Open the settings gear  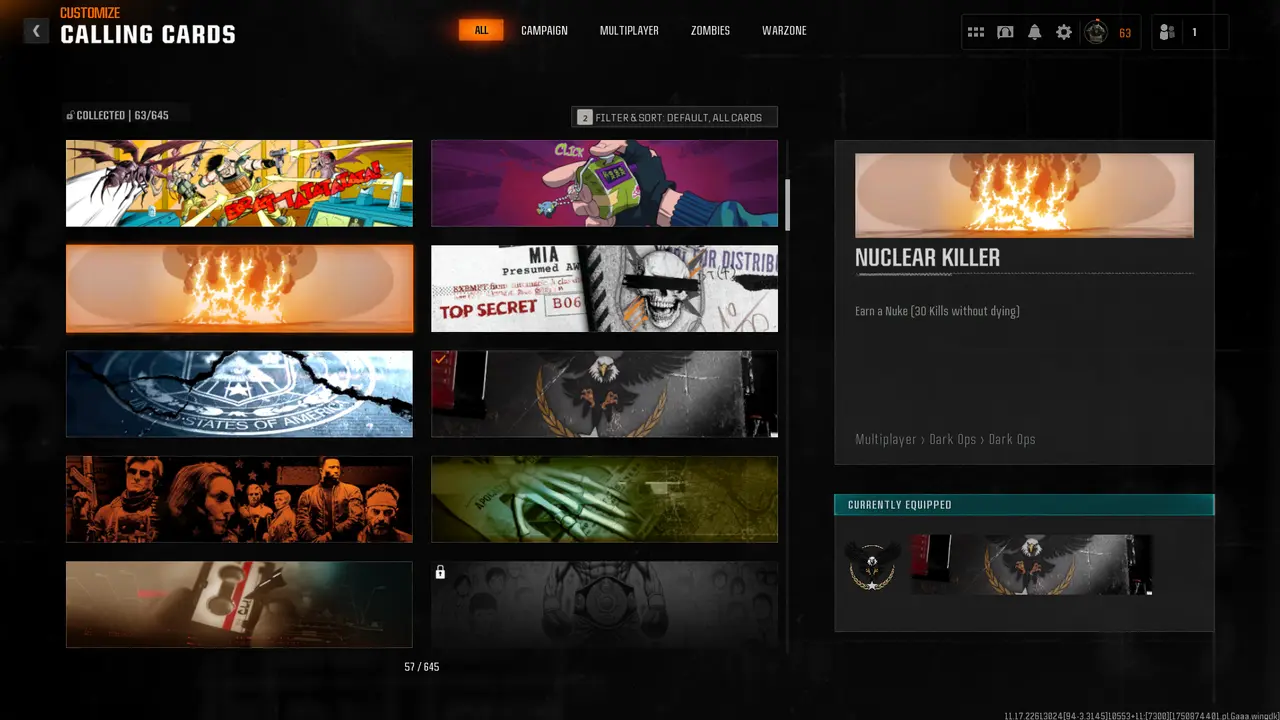coord(1064,32)
